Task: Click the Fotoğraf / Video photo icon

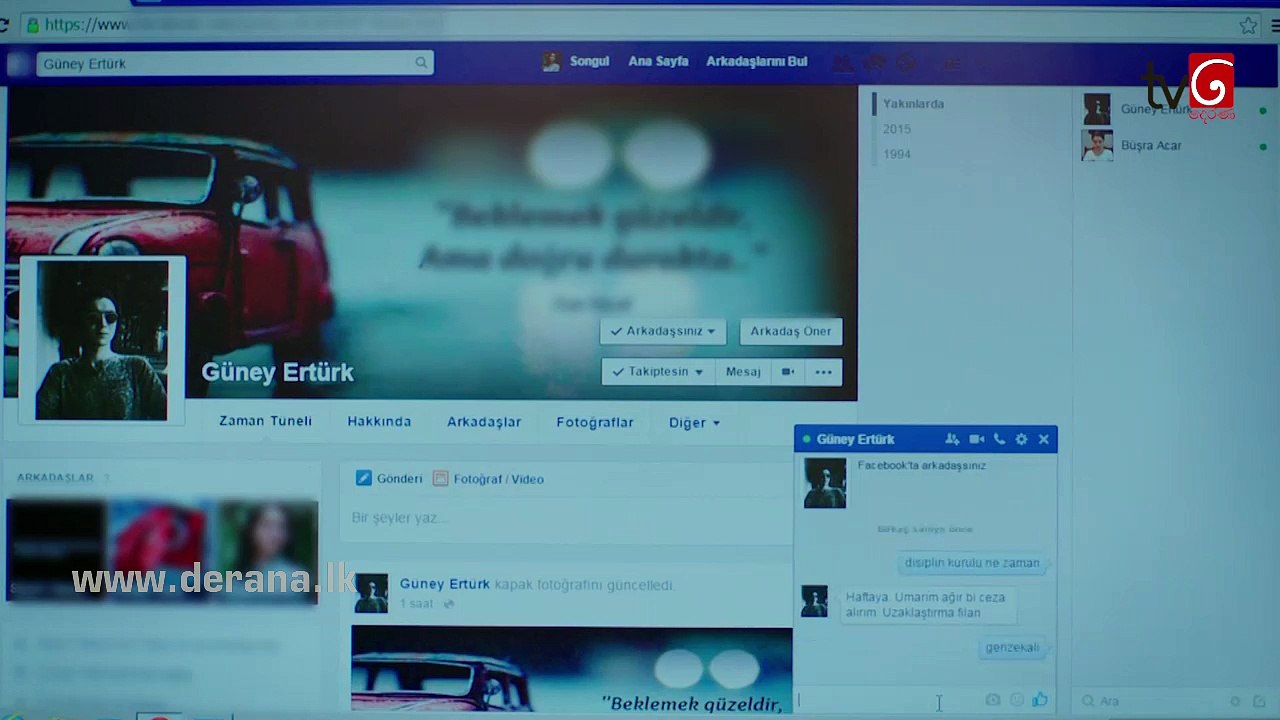Action: [440, 479]
